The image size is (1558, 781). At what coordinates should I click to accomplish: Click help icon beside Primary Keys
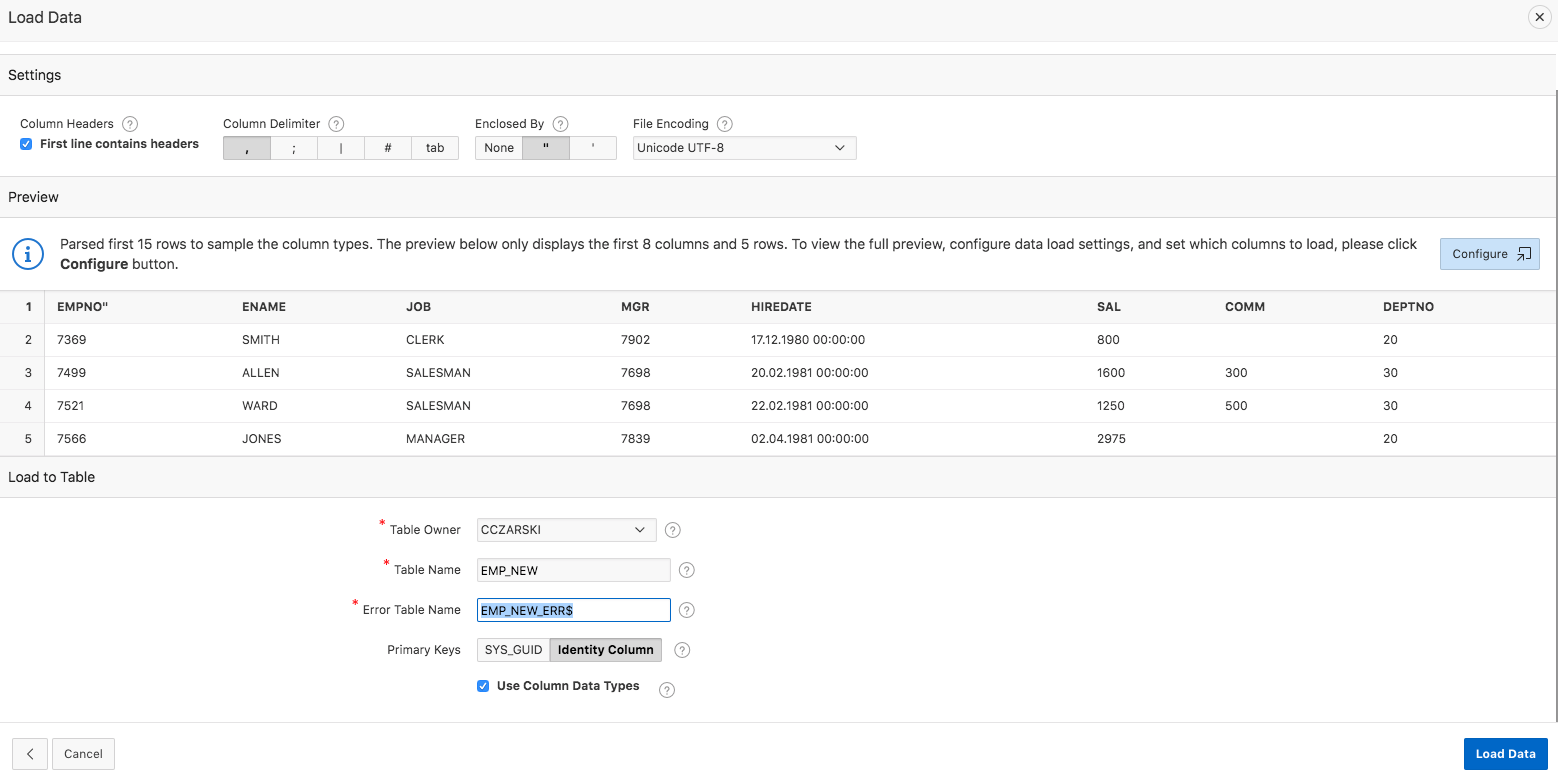[682, 650]
